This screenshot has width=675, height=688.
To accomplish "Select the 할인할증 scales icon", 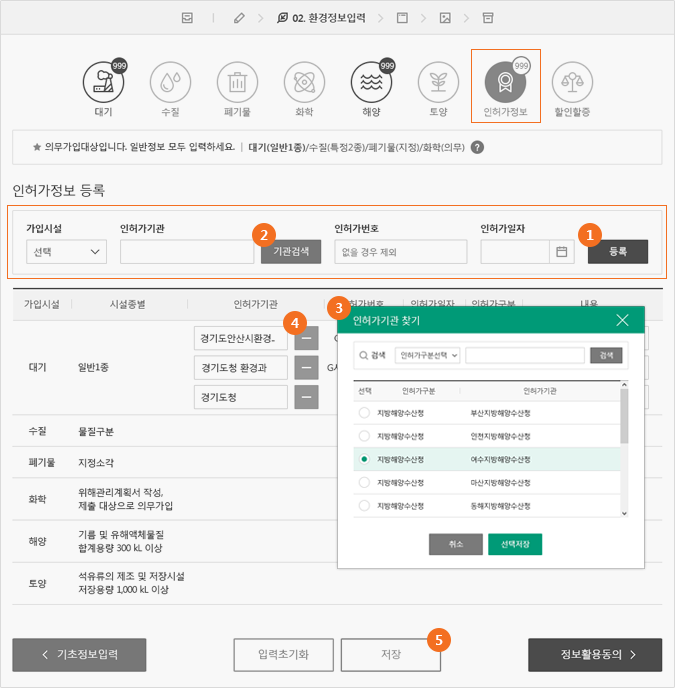I will click(x=572, y=82).
